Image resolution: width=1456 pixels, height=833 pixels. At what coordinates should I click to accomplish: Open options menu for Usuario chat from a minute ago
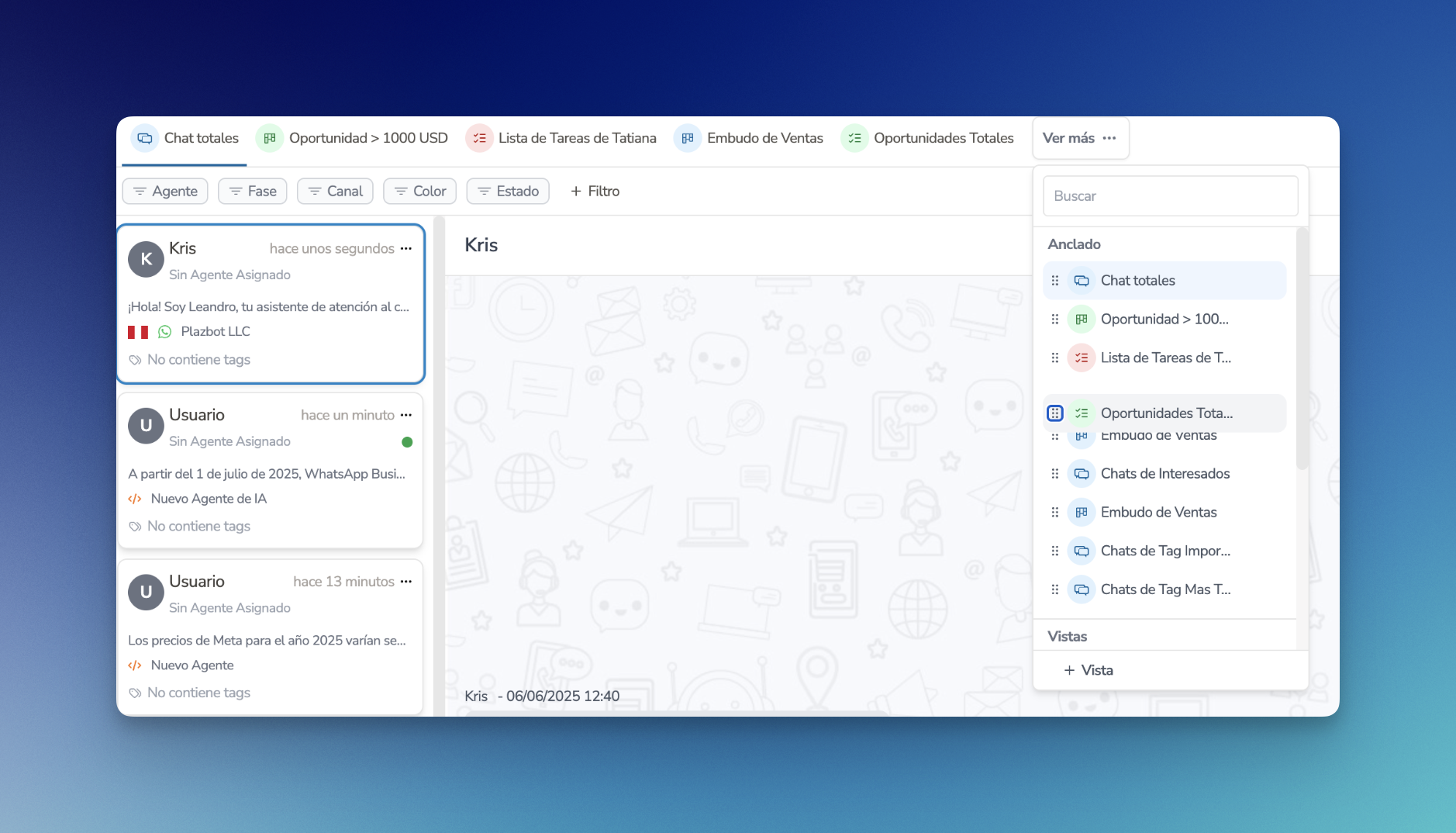coord(406,415)
